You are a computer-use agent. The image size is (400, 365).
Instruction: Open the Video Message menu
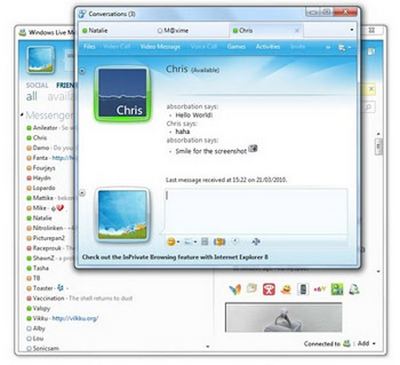[160, 46]
